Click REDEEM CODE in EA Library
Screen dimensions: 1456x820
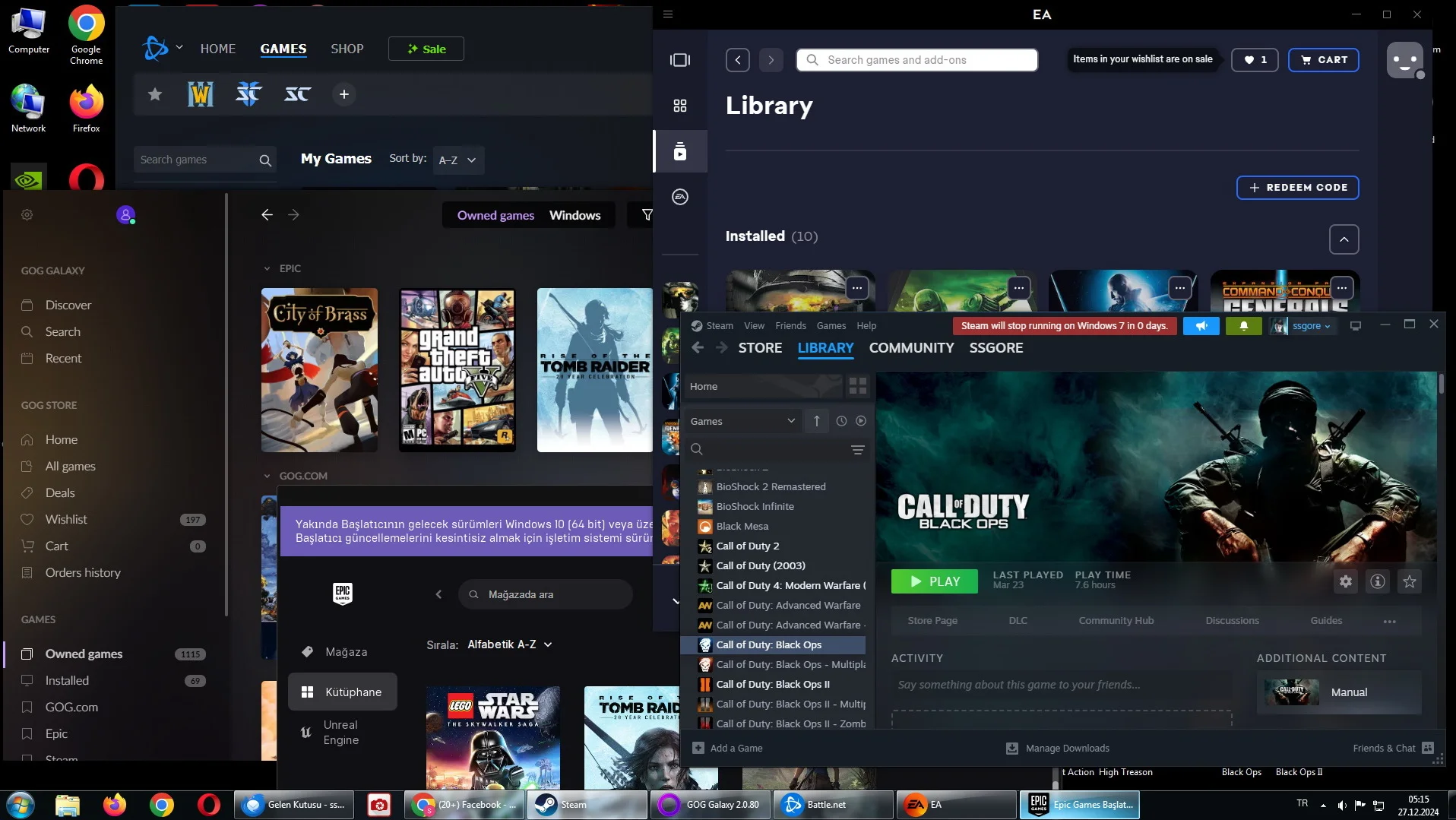pyautogui.click(x=1298, y=188)
